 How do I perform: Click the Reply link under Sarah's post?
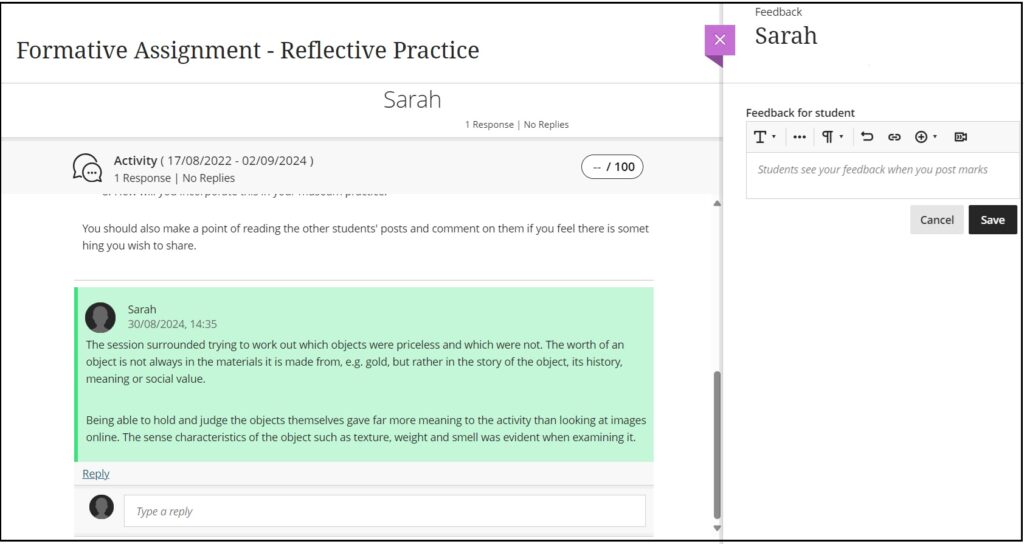[95, 473]
